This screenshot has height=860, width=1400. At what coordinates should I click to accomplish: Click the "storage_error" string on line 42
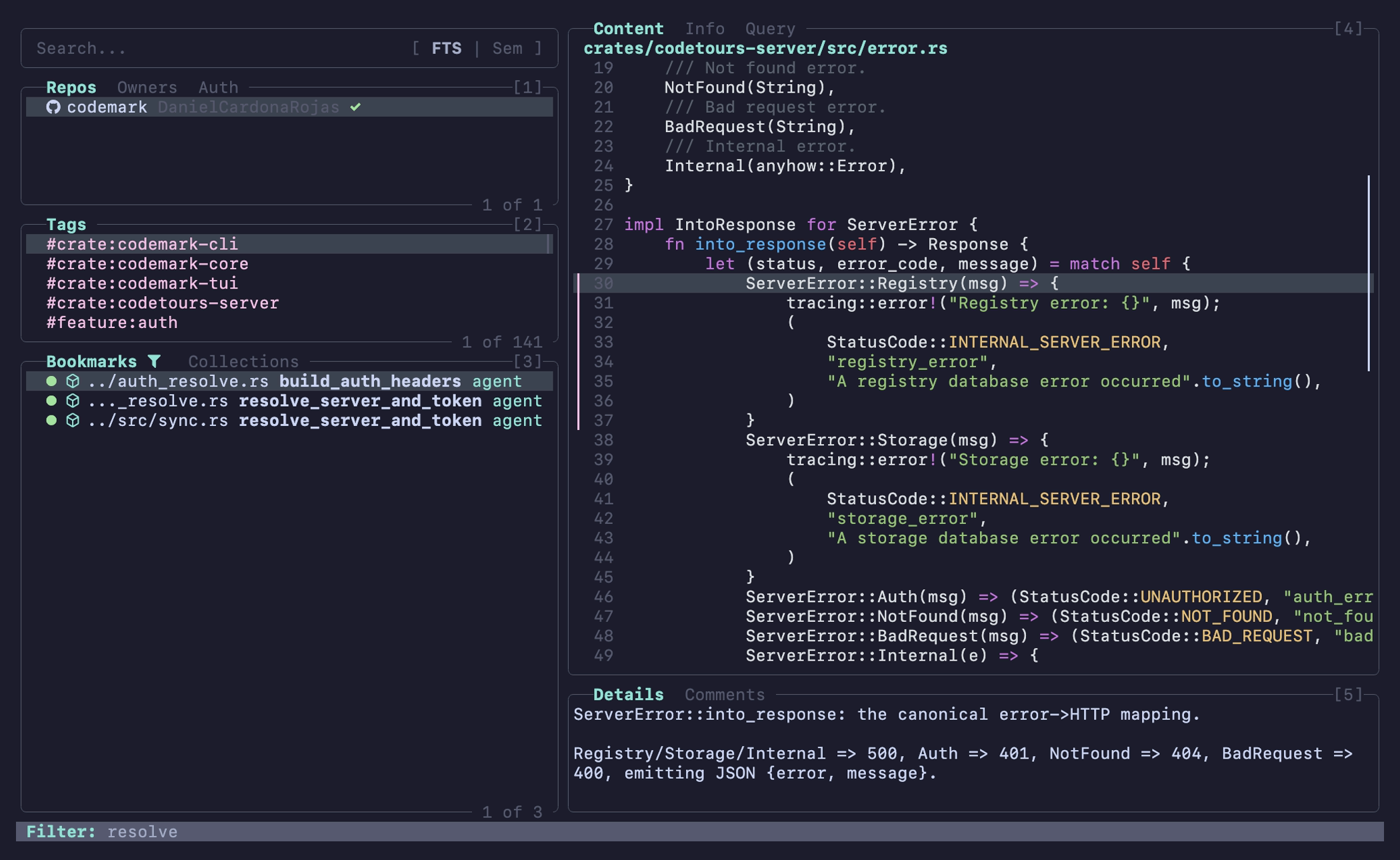point(902,519)
